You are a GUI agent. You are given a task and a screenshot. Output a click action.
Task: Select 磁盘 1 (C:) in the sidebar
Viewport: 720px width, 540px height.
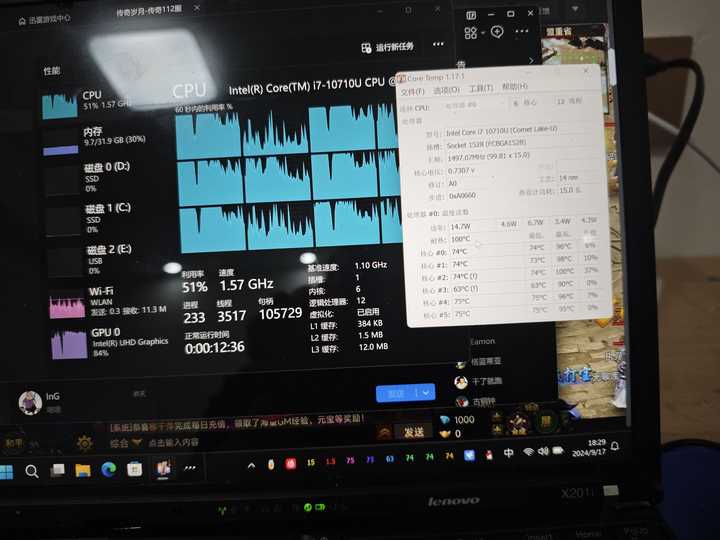(x=91, y=220)
